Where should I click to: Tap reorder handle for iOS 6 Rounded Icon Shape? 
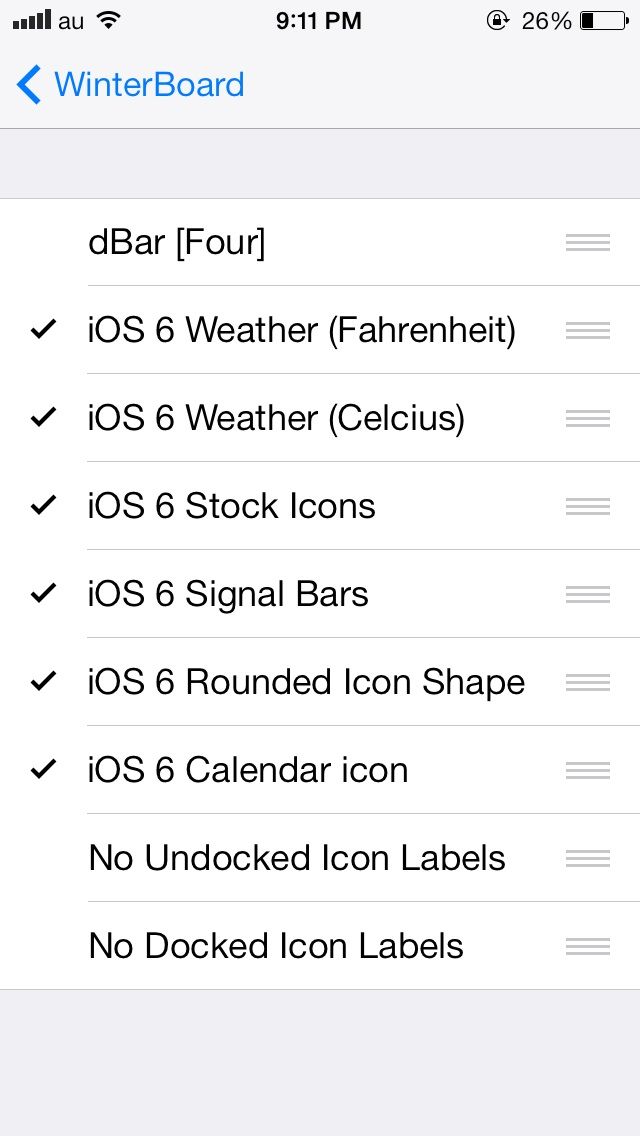click(x=587, y=683)
